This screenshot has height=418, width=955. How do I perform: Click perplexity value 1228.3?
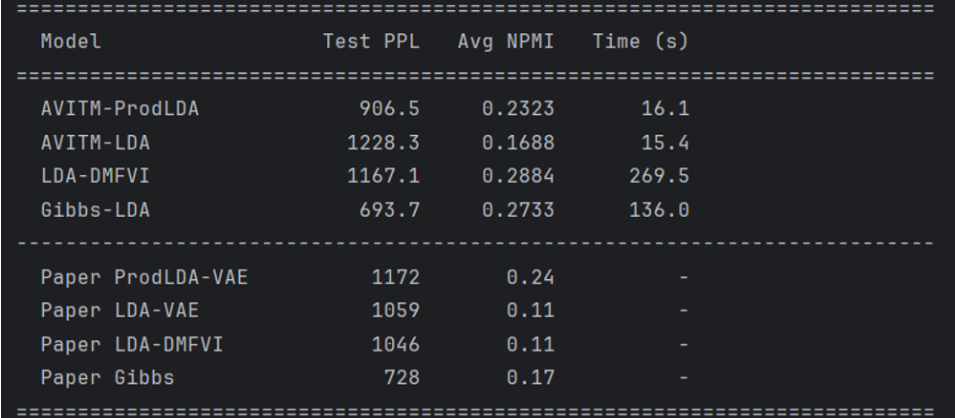coord(383,143)
